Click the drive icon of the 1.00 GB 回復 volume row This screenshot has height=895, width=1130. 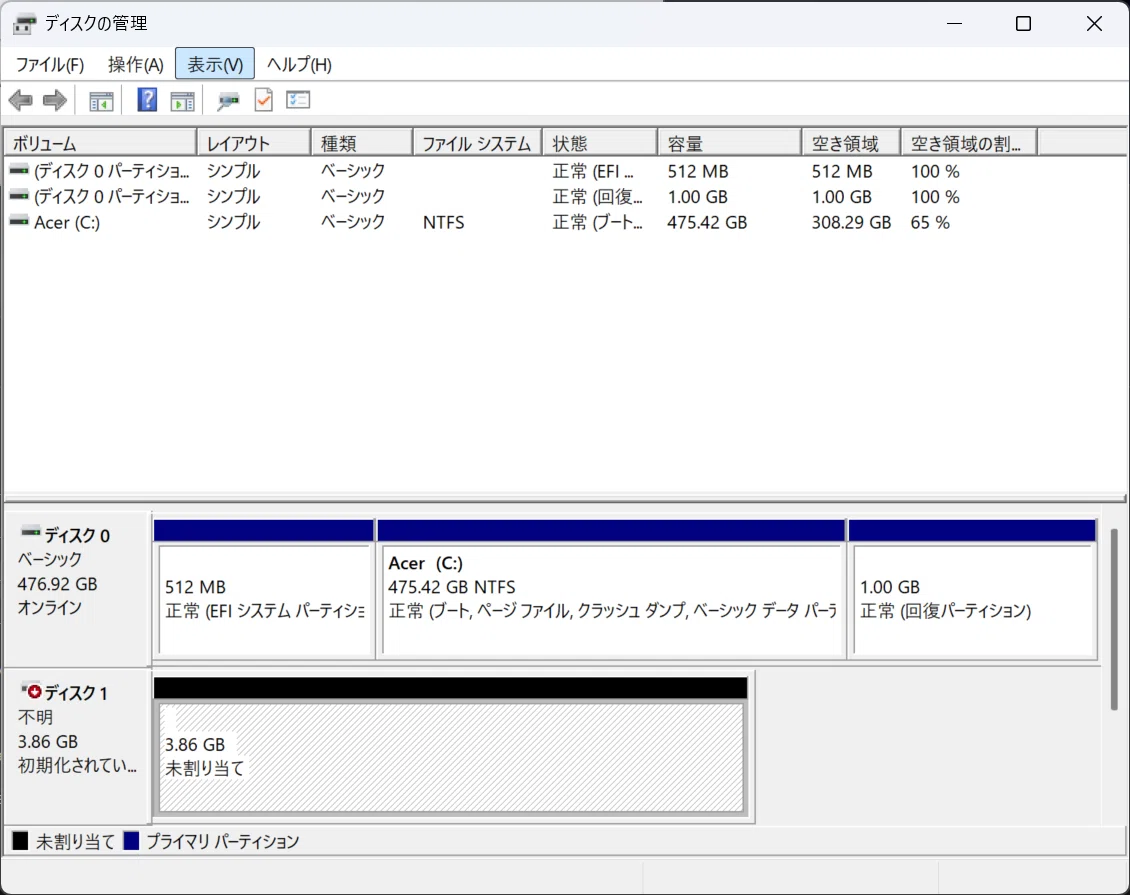19,196
